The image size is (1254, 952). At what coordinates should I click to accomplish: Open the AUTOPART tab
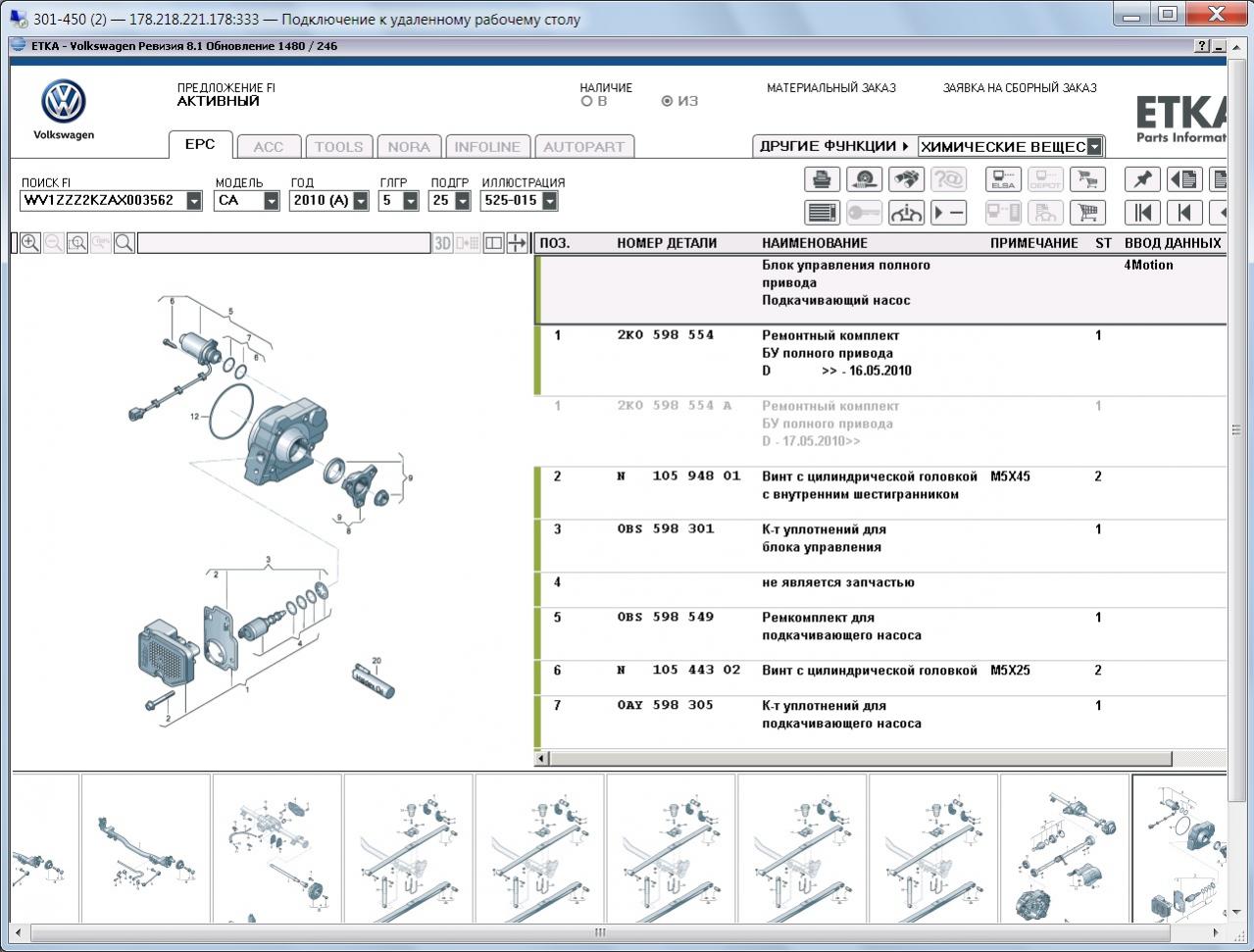pyautogui.click(x=584, y=147)
